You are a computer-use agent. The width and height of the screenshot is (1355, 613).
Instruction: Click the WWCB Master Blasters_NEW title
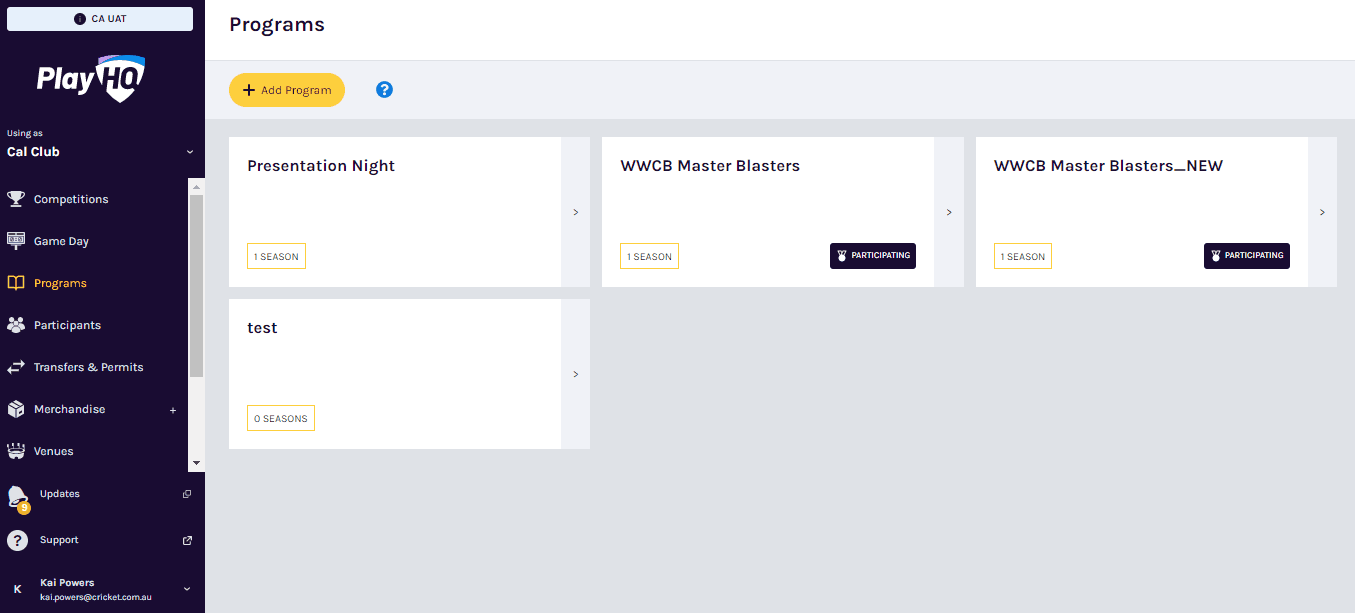point(1108,166)
